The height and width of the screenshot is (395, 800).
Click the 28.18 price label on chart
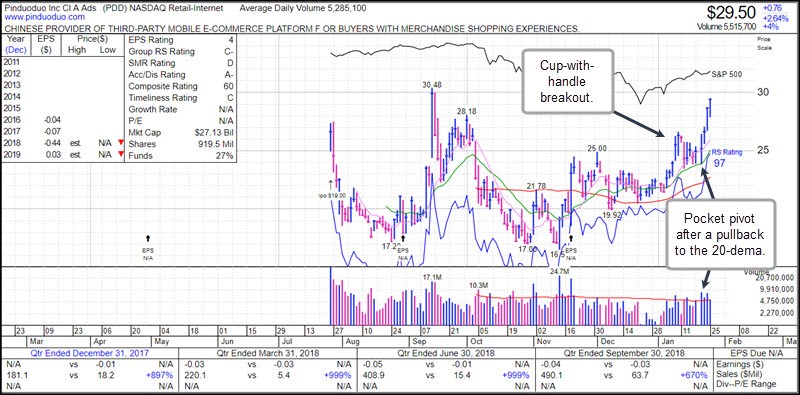pyautogui.click(x=466, y=111)
